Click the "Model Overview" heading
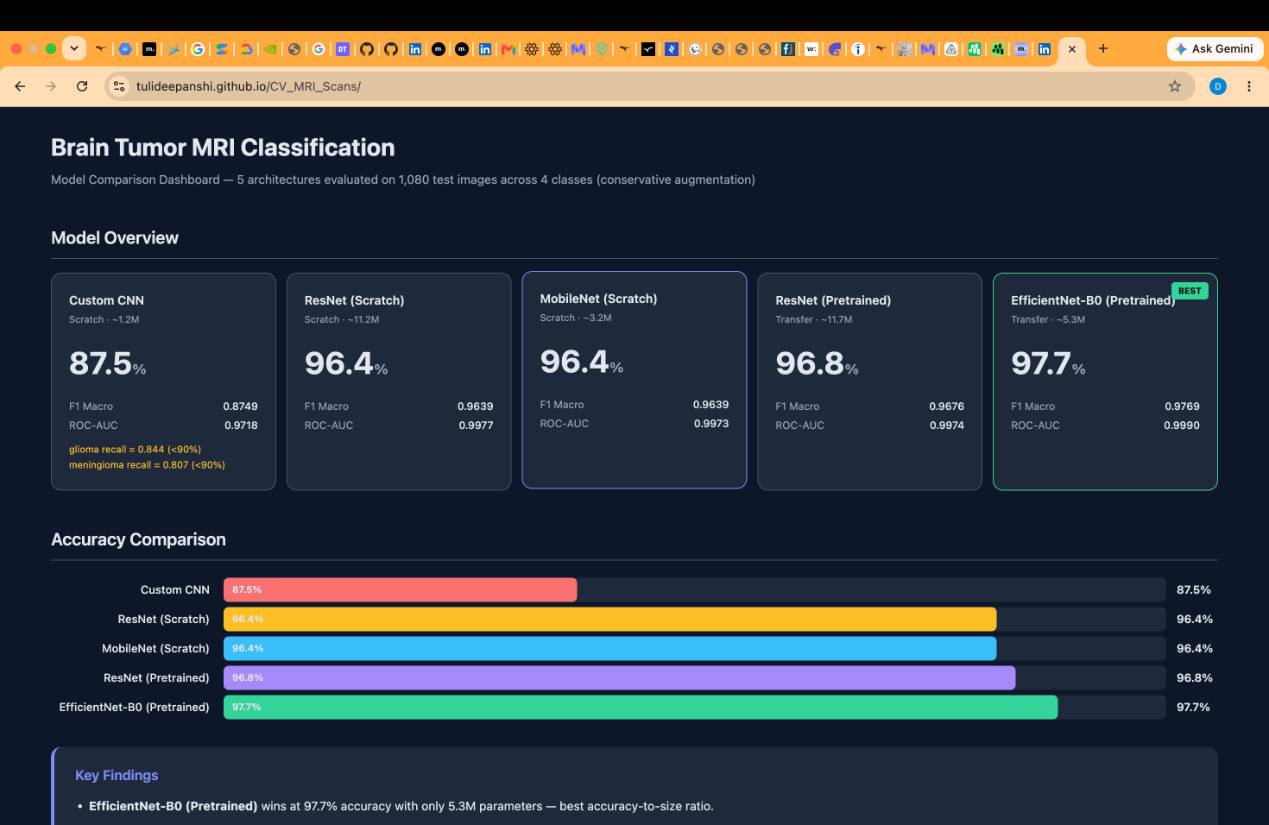Viewport: 1269px width, 825px height. tap(115, 238)
